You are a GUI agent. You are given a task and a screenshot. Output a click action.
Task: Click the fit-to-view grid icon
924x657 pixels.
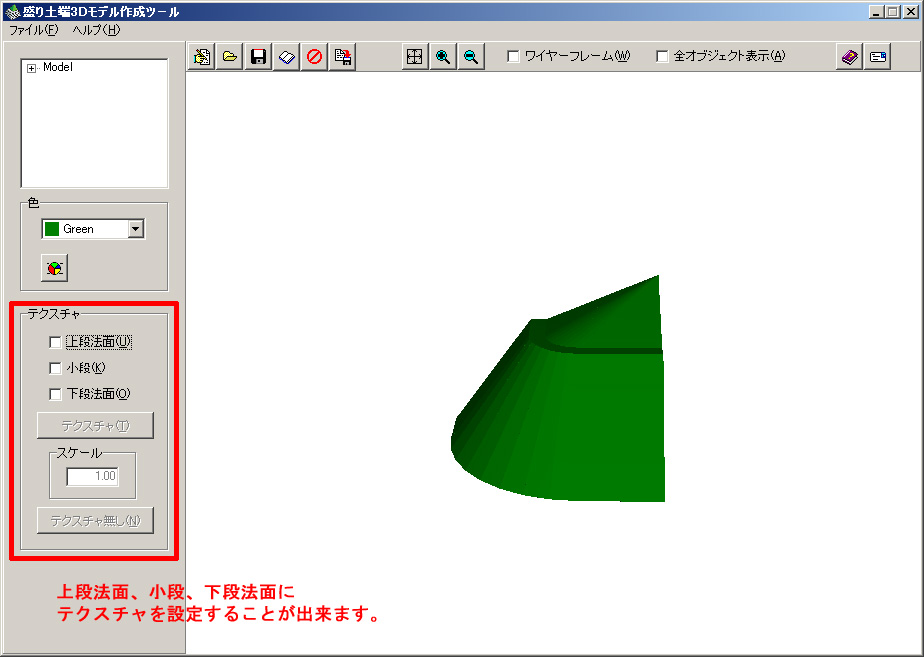[x=415, y=57]
